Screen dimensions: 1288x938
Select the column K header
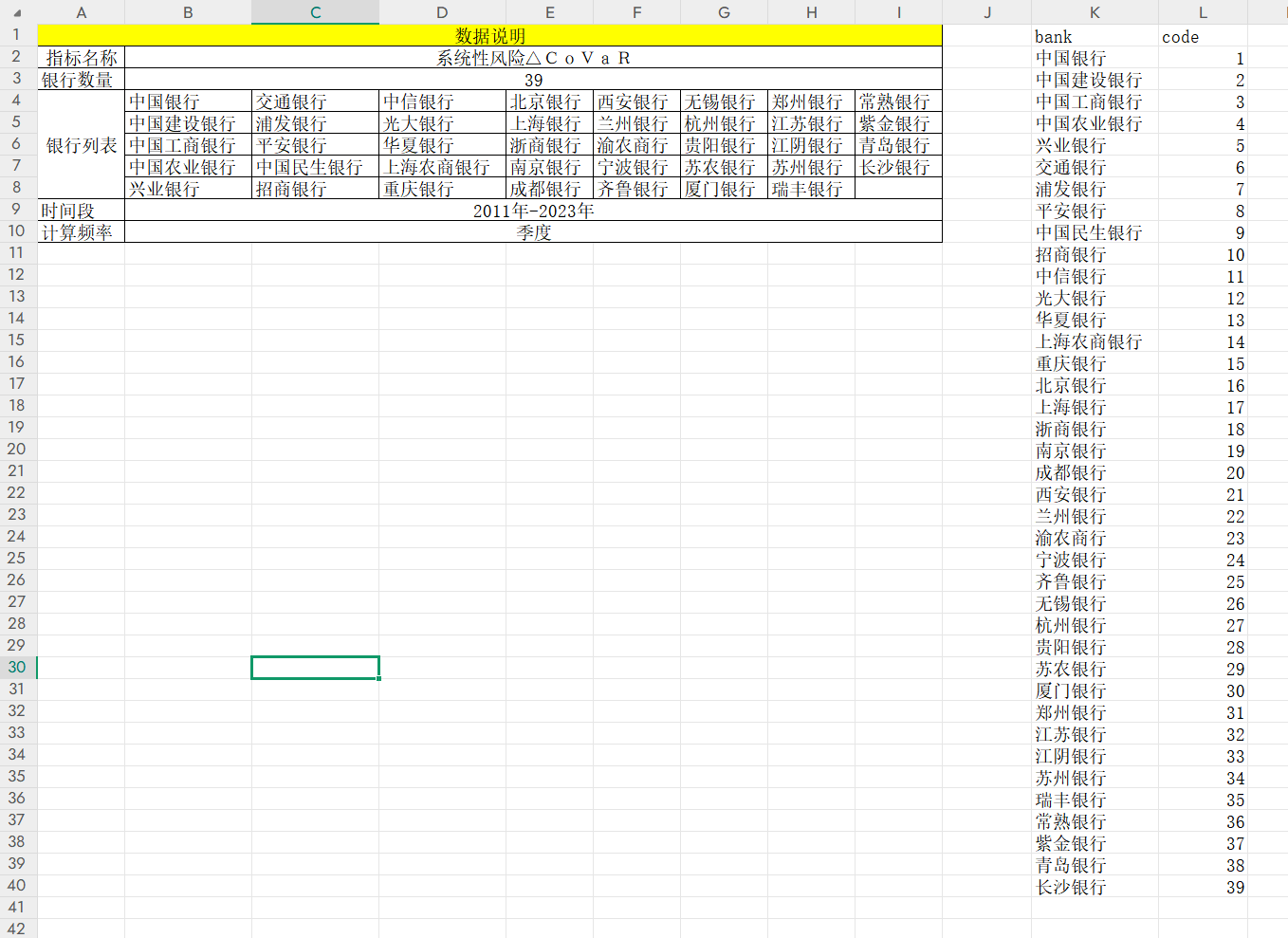coord(1095,12)
